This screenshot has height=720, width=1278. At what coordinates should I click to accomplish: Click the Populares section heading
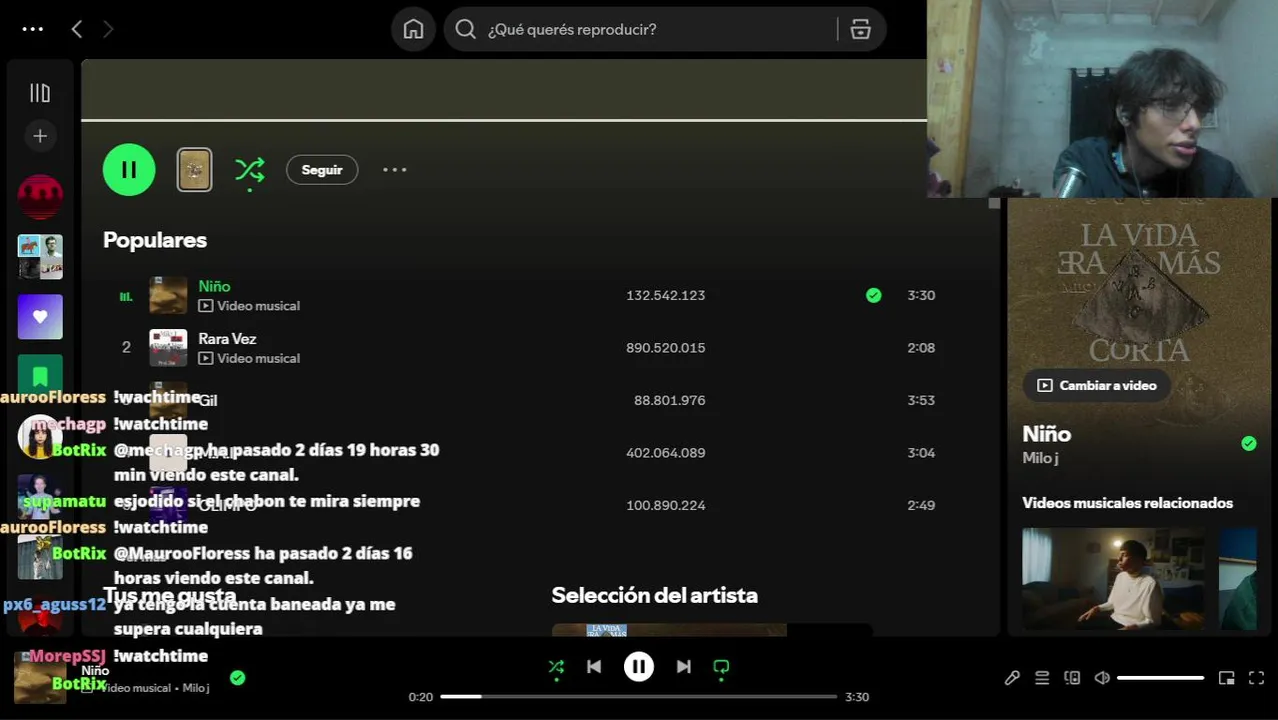pos(155,240)
